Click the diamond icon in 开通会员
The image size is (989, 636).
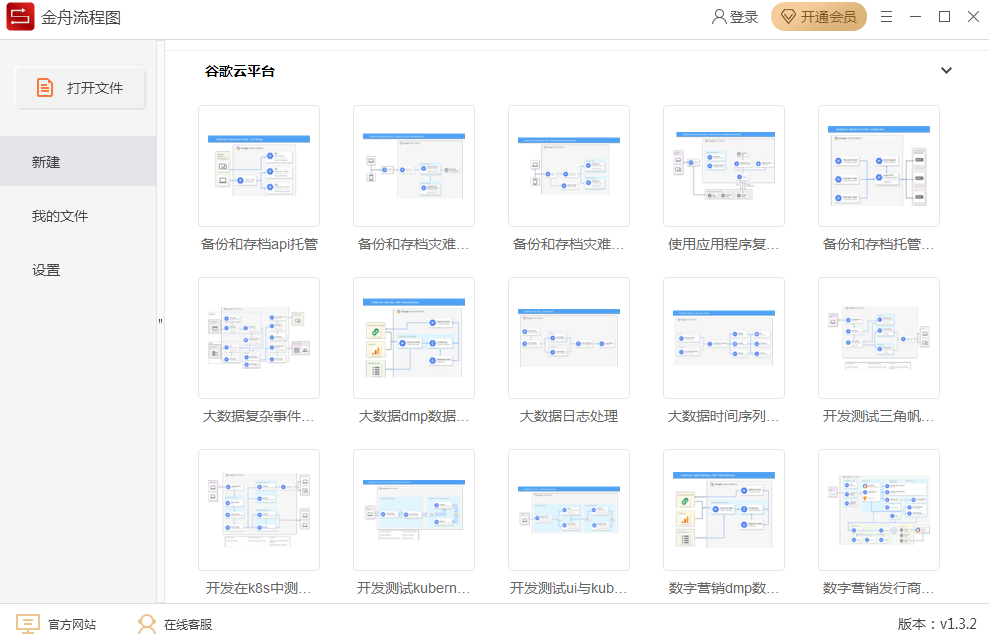tap(788, 17)
